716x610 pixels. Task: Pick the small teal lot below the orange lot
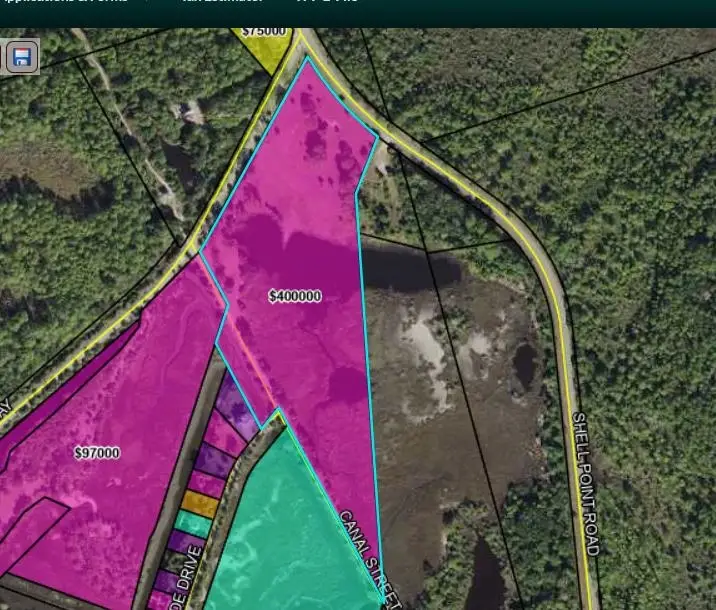pos(193,524)
